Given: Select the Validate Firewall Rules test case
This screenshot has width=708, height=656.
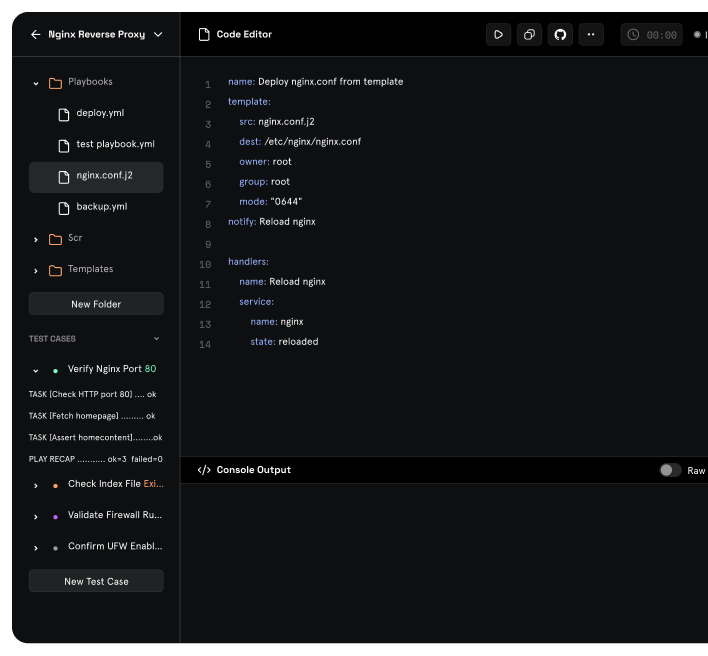Looking at the screenshot, I should 114,516.
